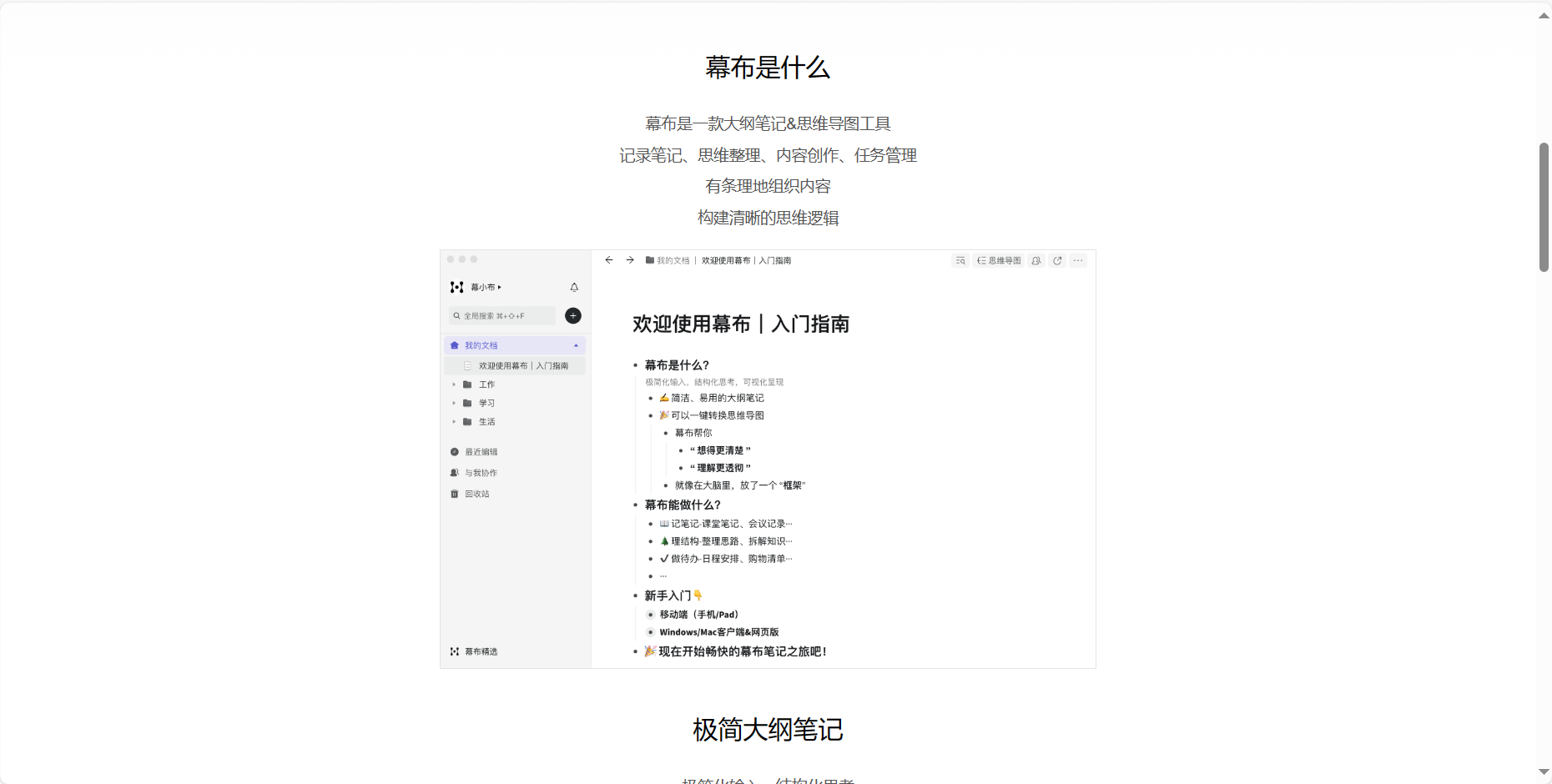Viewport: 1552px width, 784px height.
Task: Click the notification bell icon
Action: [574, 288]
